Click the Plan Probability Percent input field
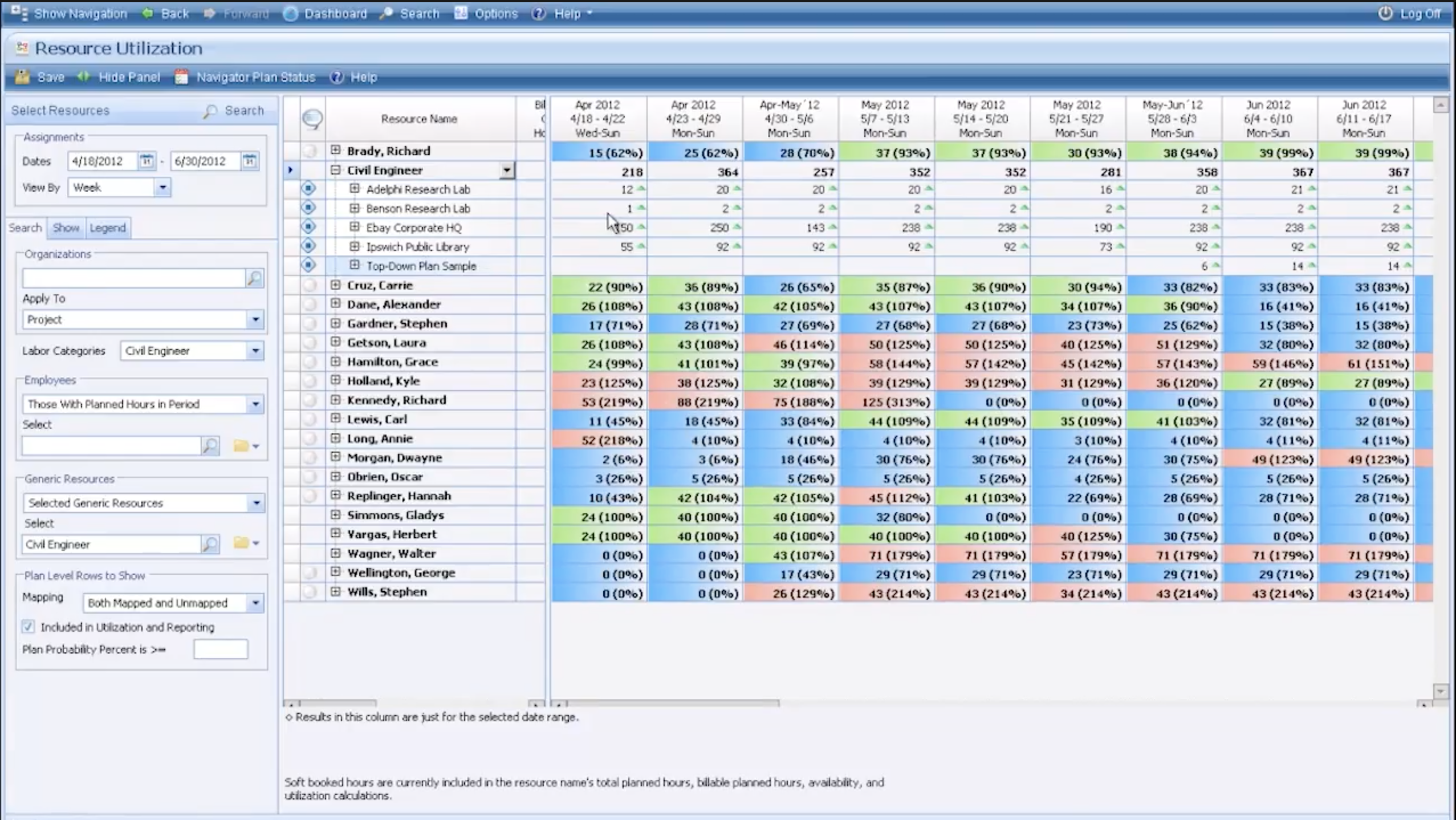1456x820 pixels. pyautogui.click(x=220, y=648)
